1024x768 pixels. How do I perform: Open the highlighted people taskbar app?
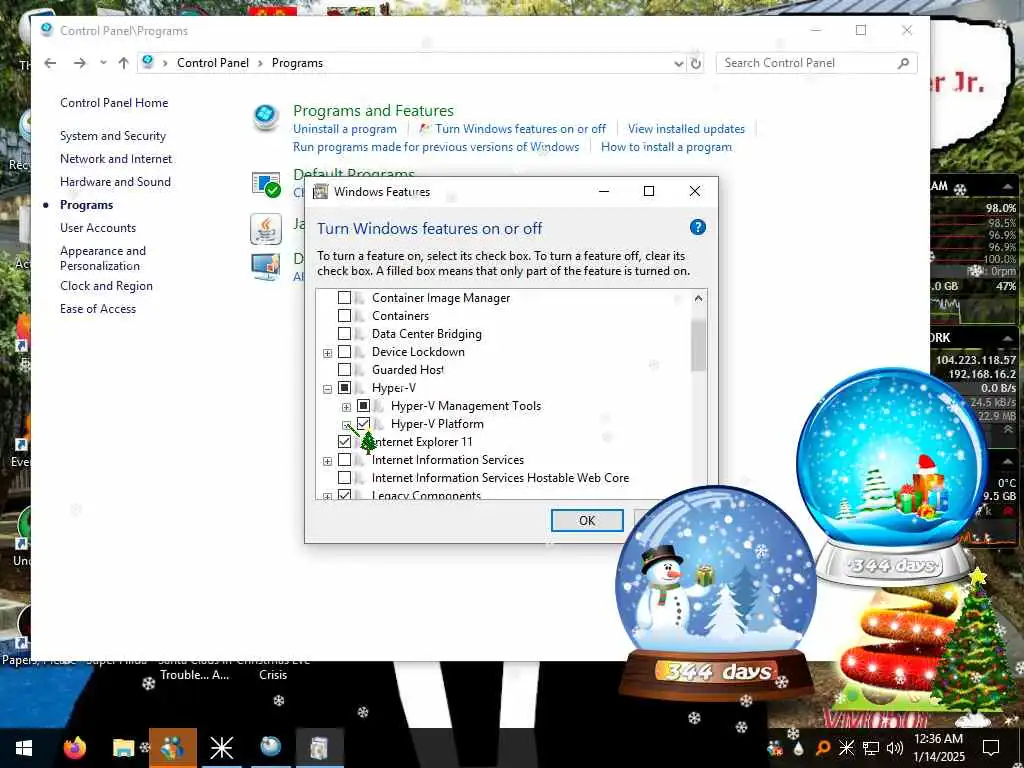click(x=172, y=748)
